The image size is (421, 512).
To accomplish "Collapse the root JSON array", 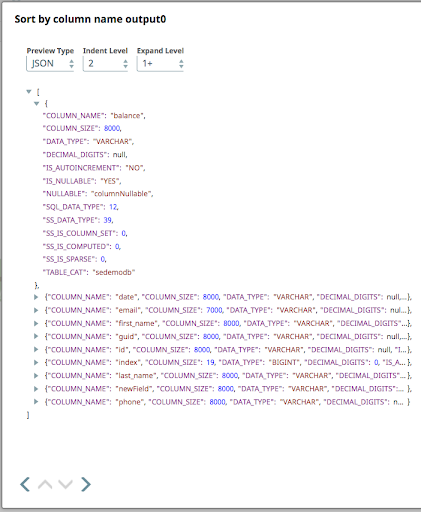I will coord(29,91).
